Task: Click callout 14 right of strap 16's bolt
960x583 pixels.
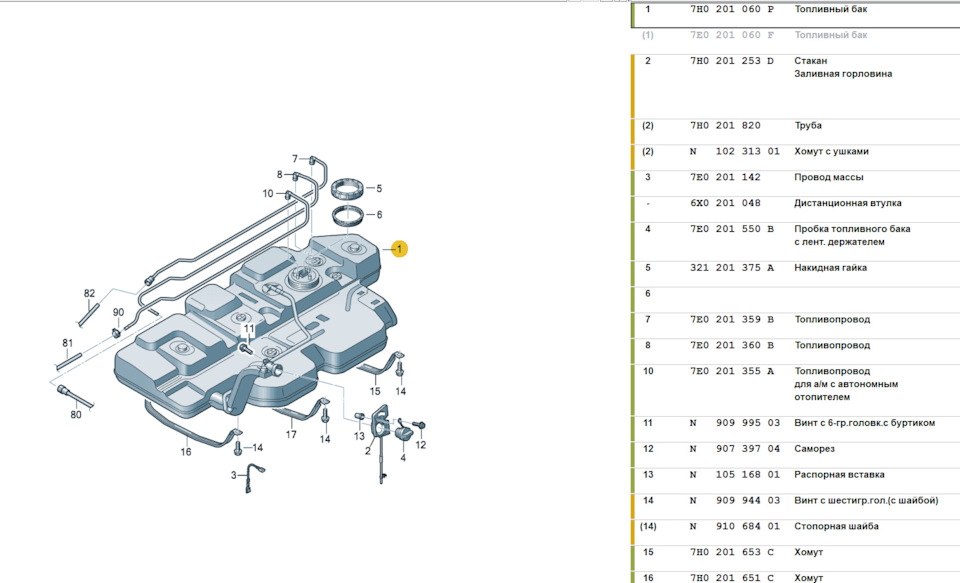Action: (258, 448)
